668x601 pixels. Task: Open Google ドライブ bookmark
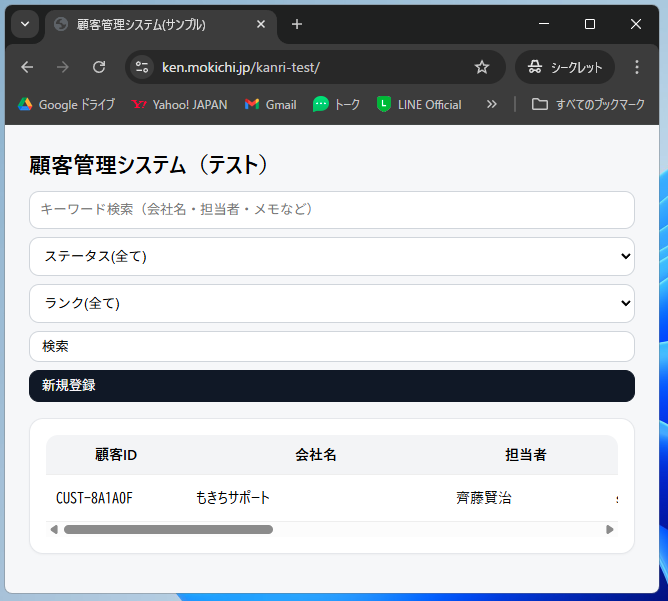66,104
